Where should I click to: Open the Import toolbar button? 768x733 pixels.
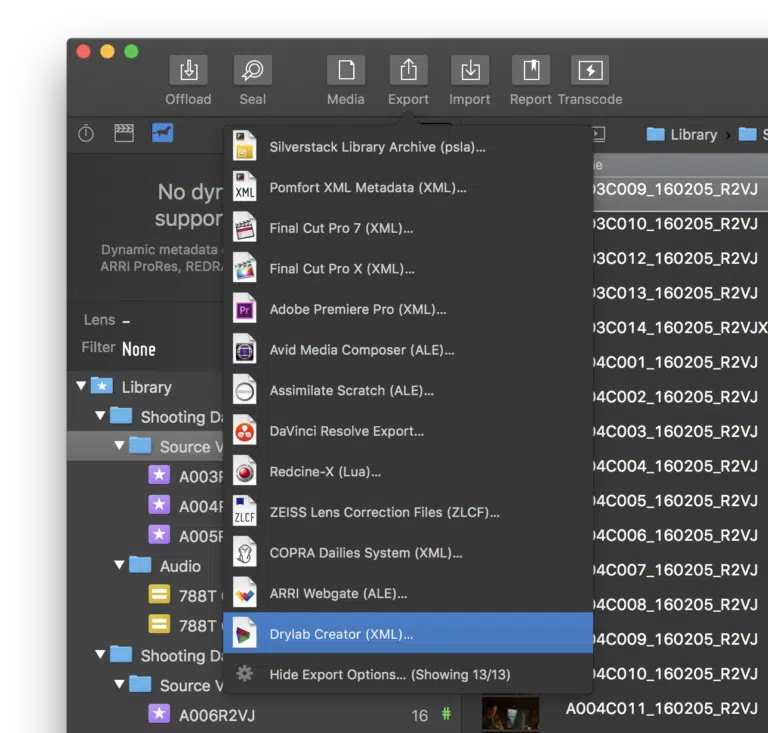[x=470, y=71]
